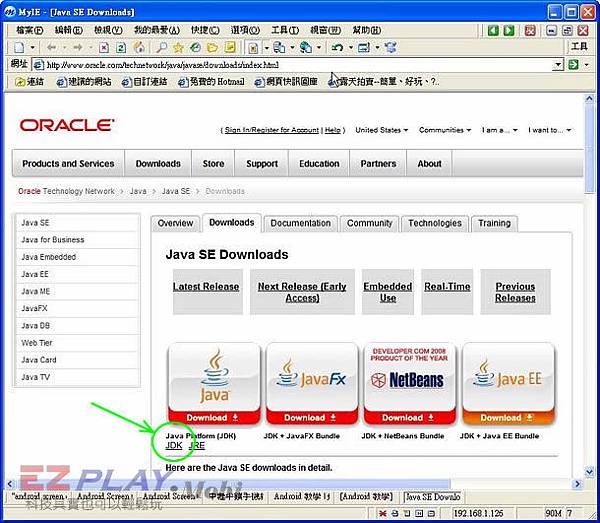Click Next Release (Early Access) link

tap(302, 292)
